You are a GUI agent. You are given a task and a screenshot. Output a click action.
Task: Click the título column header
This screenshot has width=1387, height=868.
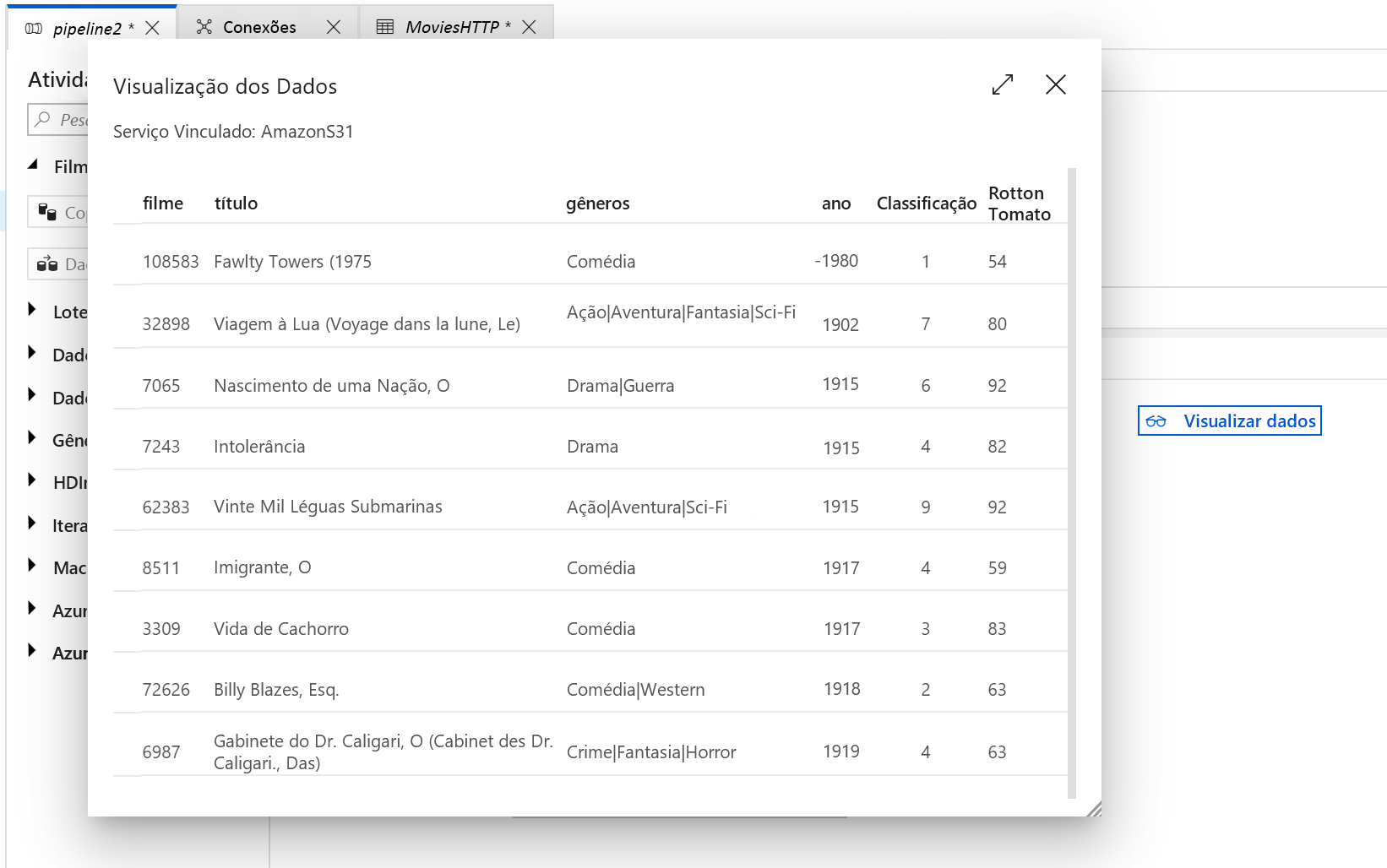coord(236,203)
